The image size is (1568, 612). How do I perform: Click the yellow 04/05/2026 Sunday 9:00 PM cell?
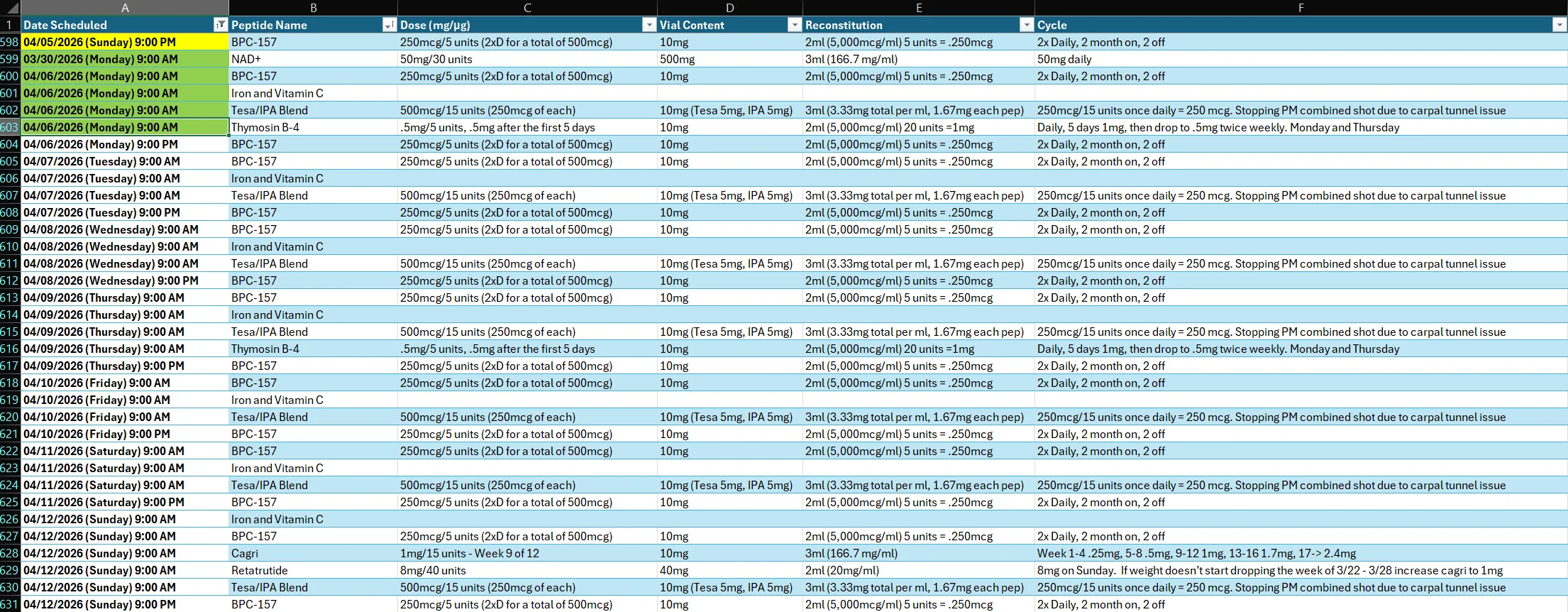pyautogui.click(x=125, y=42)
